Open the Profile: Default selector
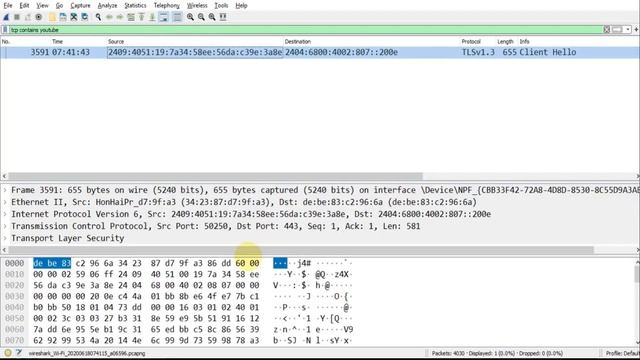 point(622,353)
